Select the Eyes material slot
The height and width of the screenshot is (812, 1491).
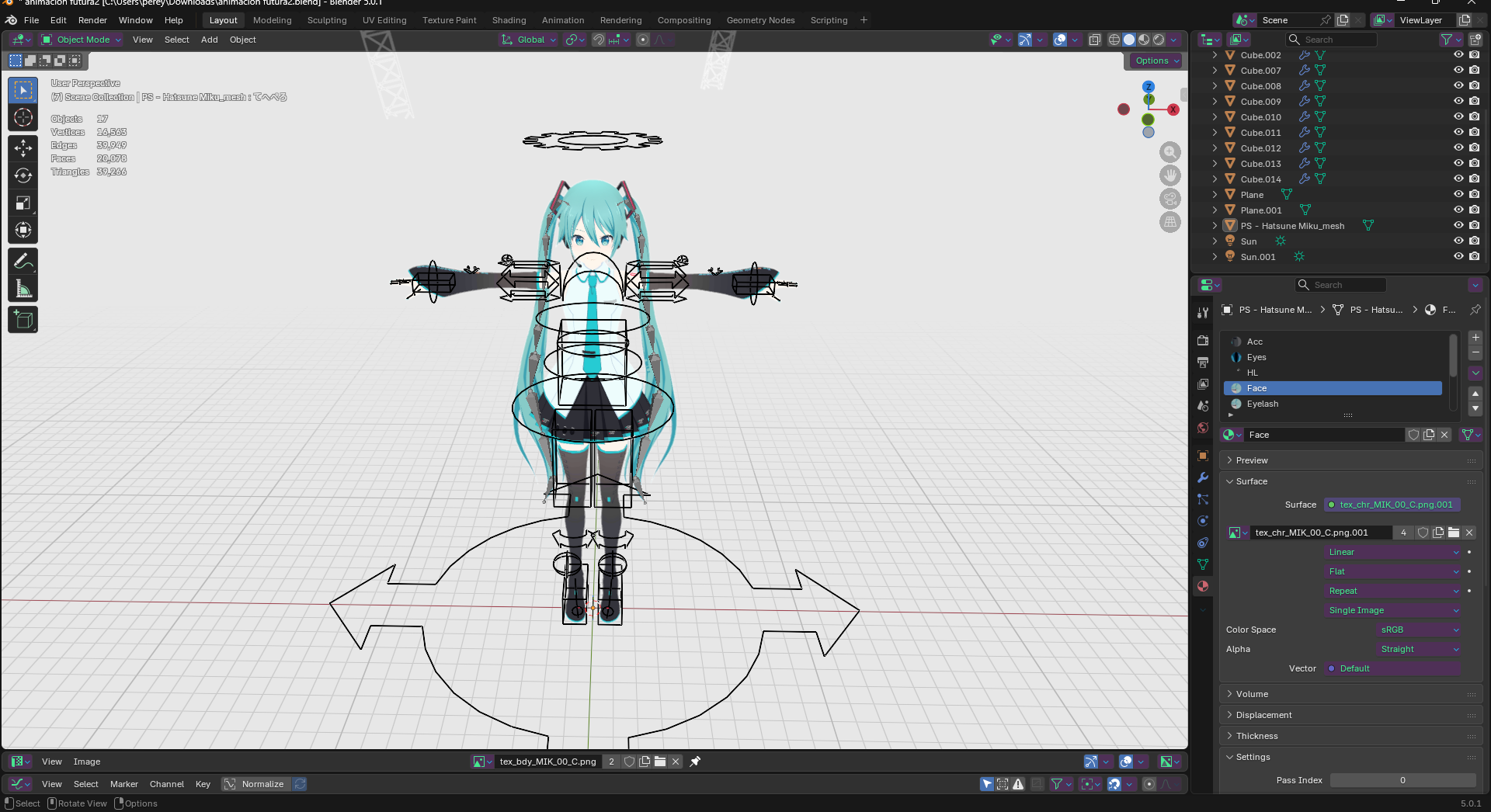coord(1333,357)
